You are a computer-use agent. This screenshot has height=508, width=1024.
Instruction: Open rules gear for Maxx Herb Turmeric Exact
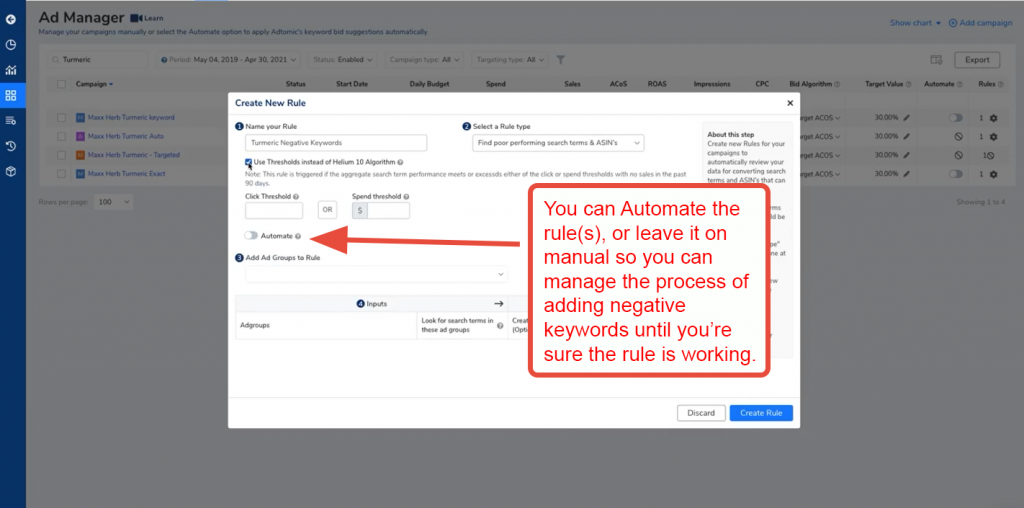tap(993, 174)
